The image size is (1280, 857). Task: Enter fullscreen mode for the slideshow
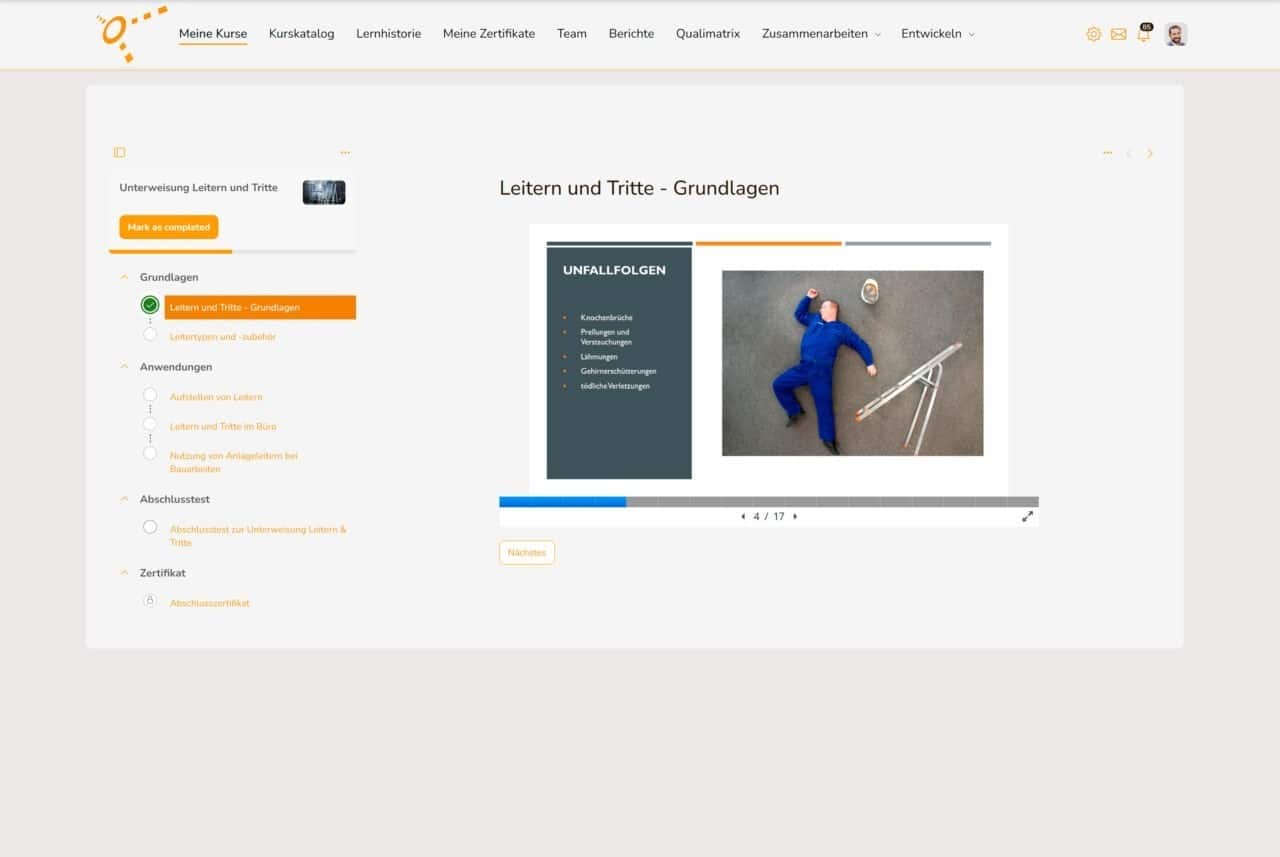[1027, 517]
